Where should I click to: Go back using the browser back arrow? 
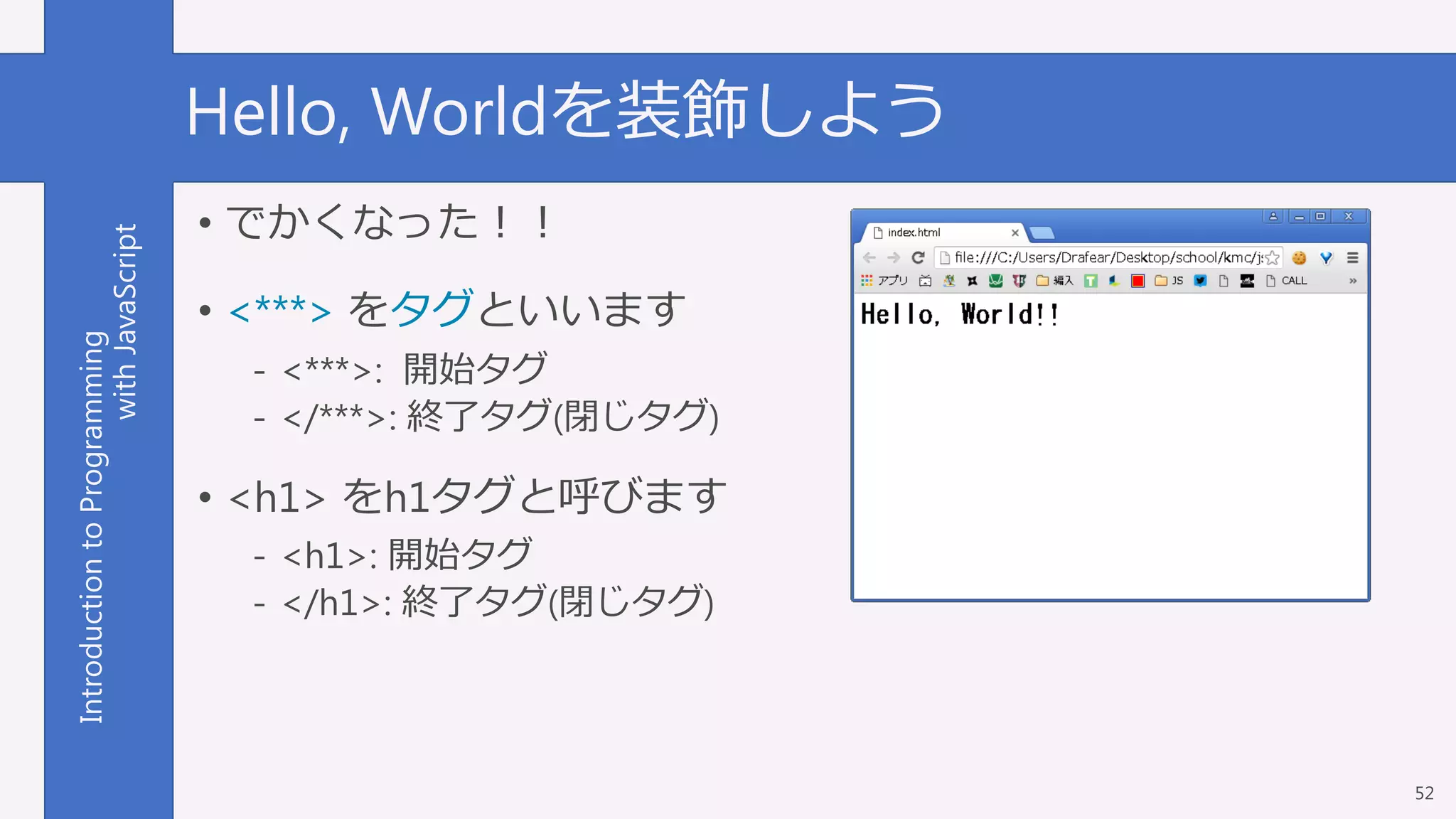pyautogui.click(x=869, y=257)
